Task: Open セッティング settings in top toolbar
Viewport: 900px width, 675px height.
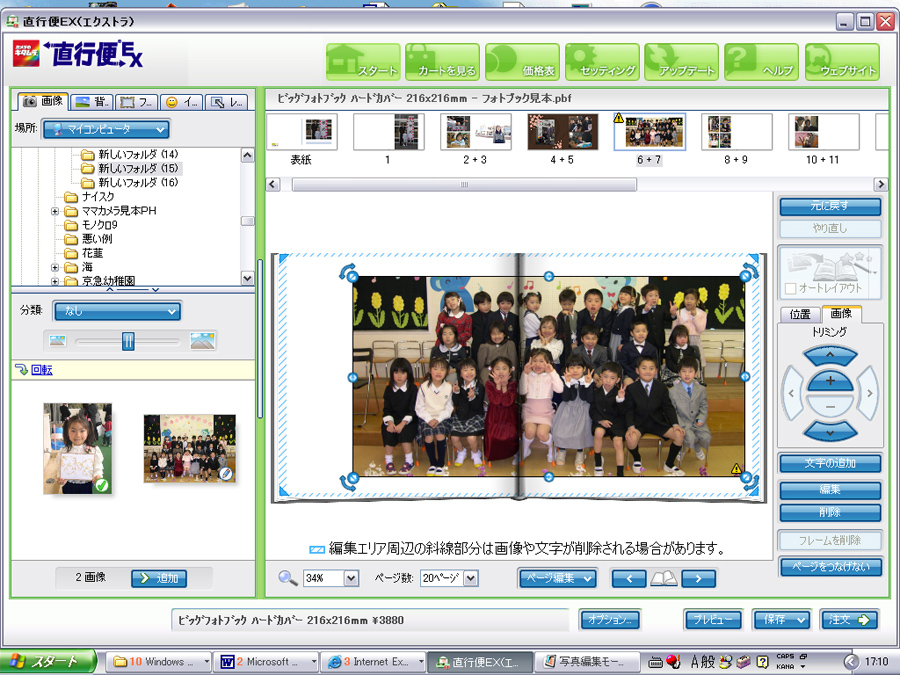Action: 602,62
